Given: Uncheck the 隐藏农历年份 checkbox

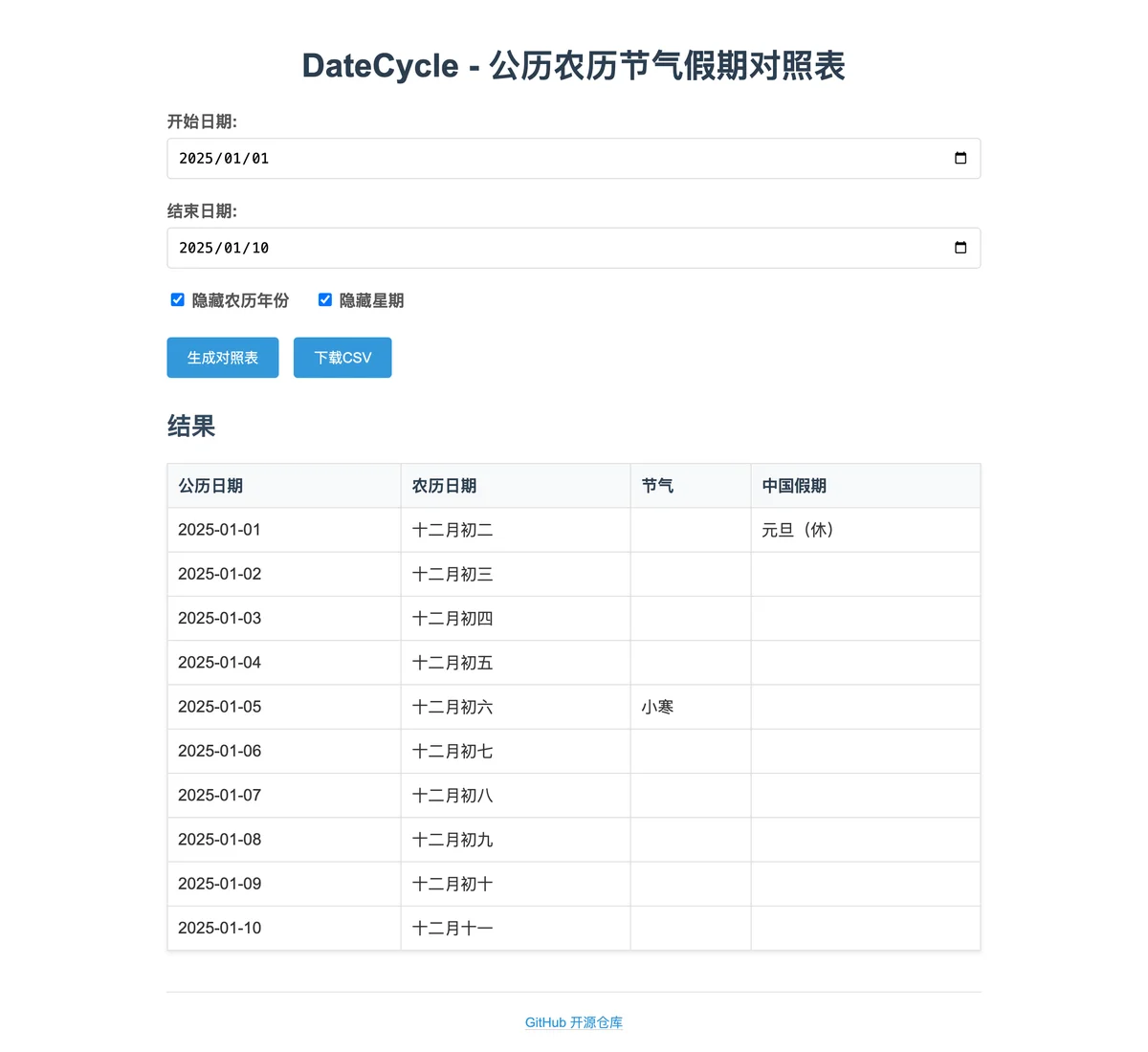Looking at the screenshot, I should 177,300.
